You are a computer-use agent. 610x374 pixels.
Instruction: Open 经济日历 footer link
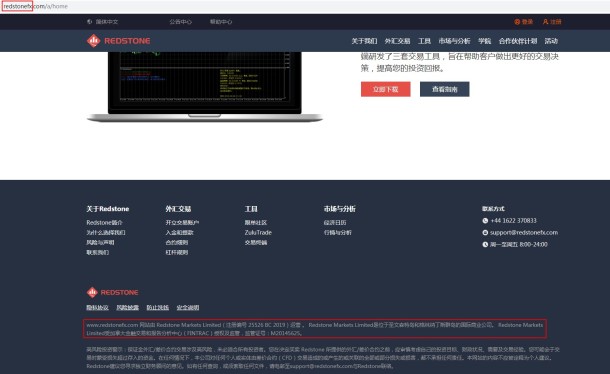[335, 223]
